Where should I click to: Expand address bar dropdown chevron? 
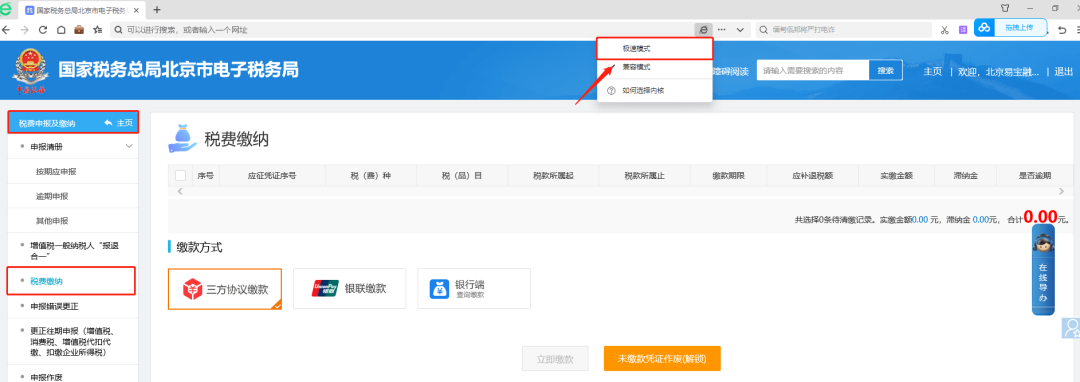pos(740,30)
